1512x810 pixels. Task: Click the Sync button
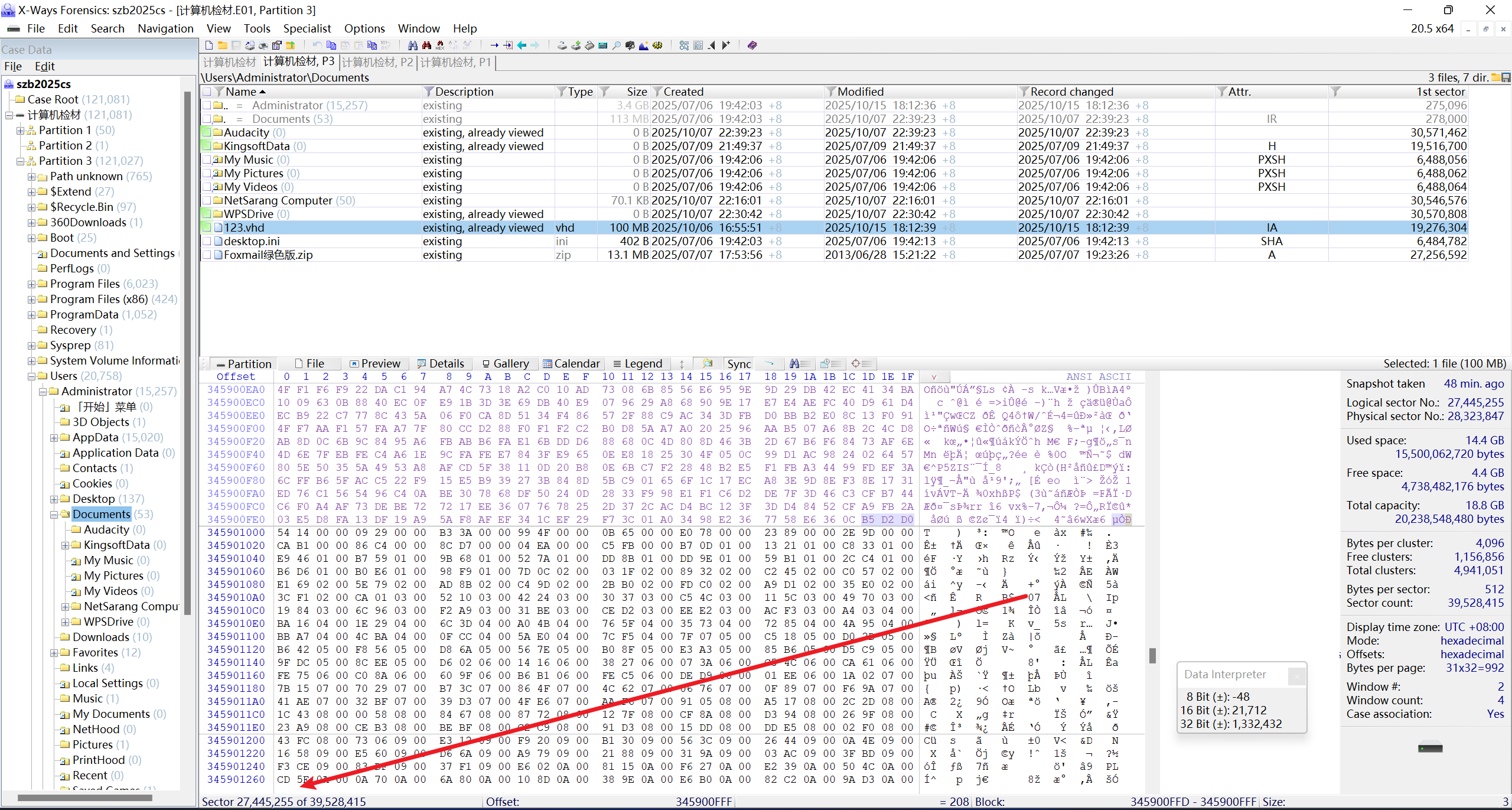click(739, 364)
